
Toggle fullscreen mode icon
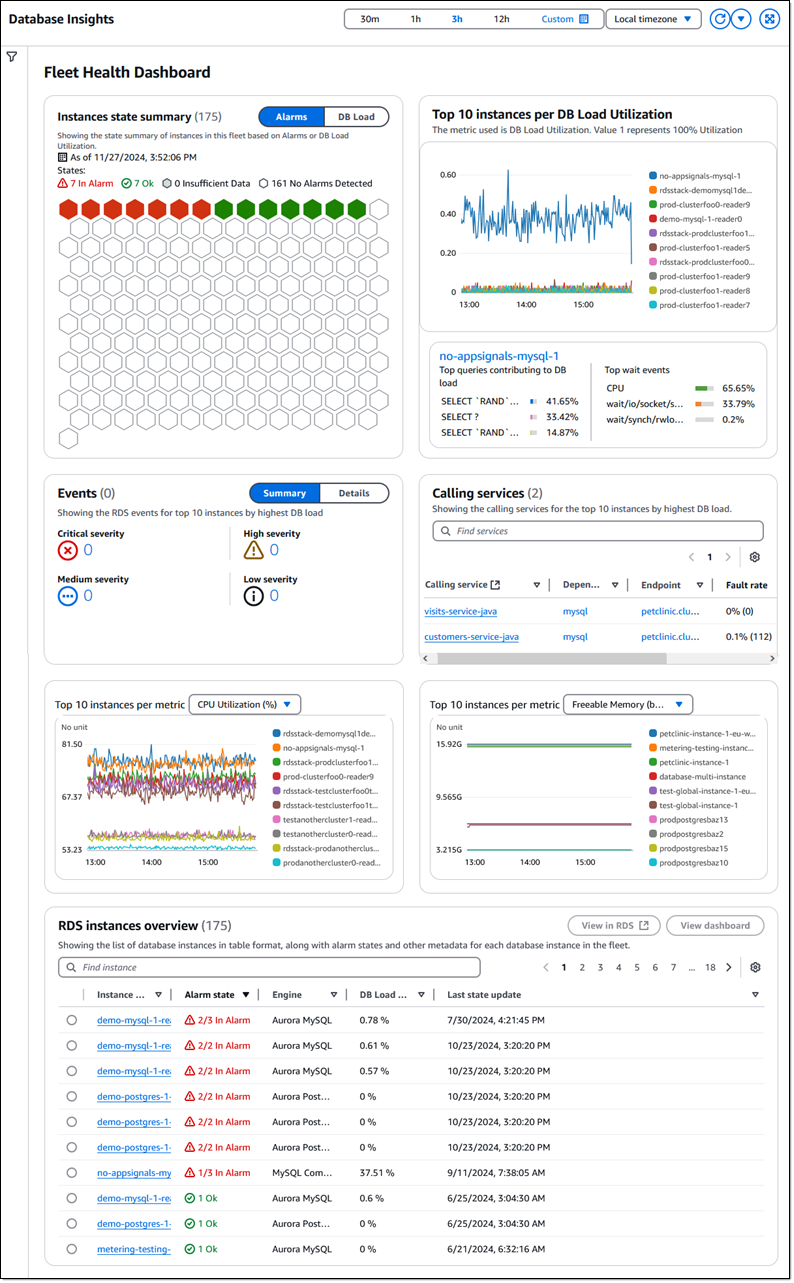click(769, 19)
